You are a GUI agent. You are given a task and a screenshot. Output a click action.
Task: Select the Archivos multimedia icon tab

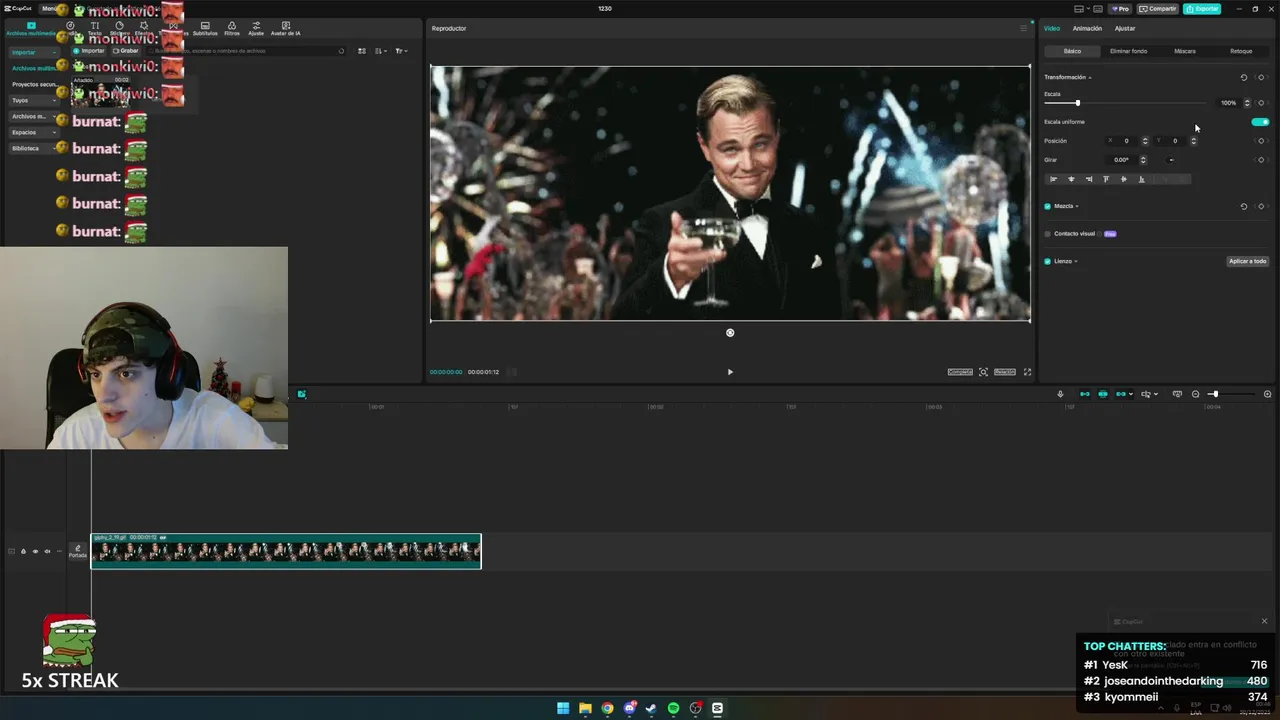31,29
